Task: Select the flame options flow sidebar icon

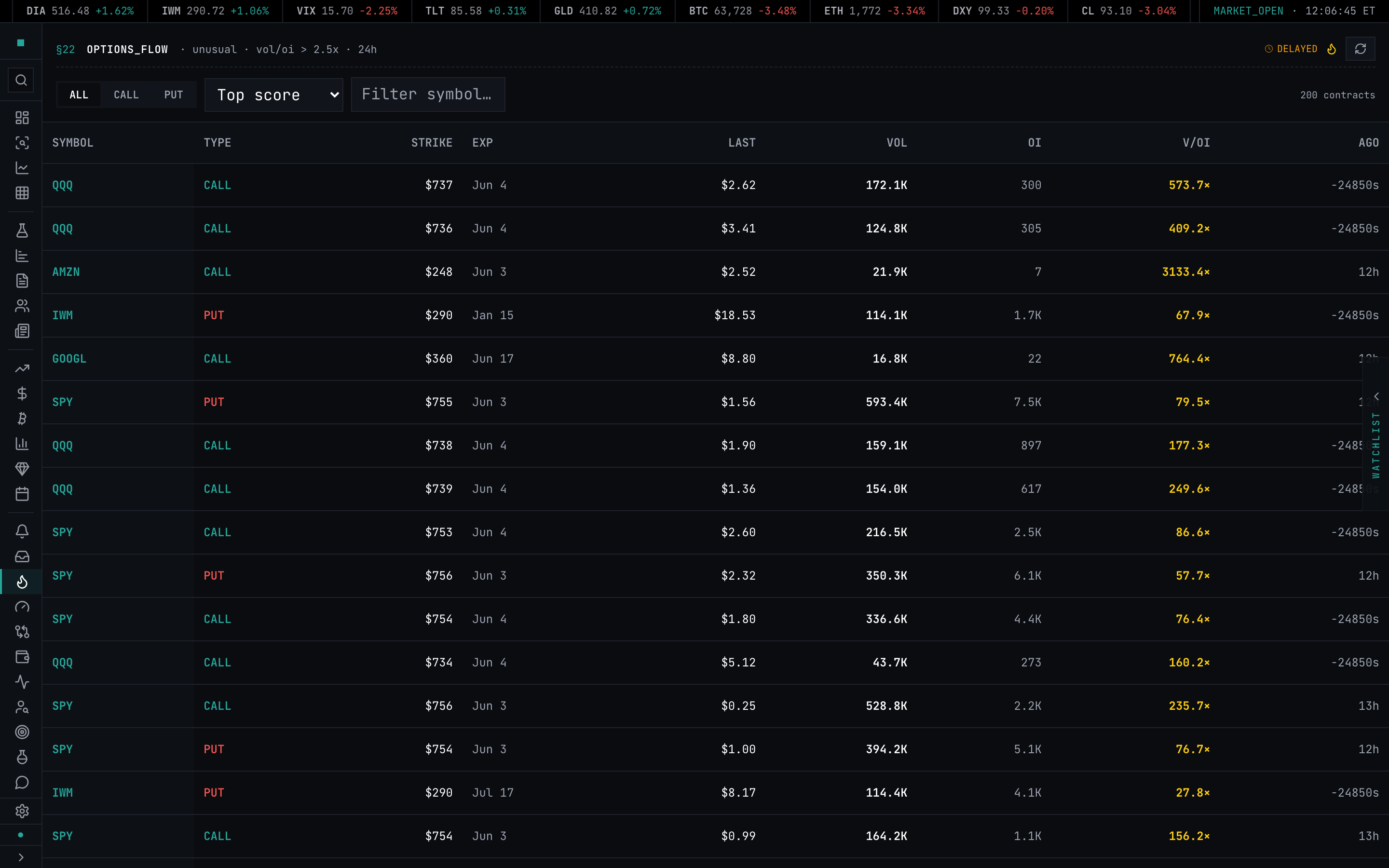Action: (22, 582)
